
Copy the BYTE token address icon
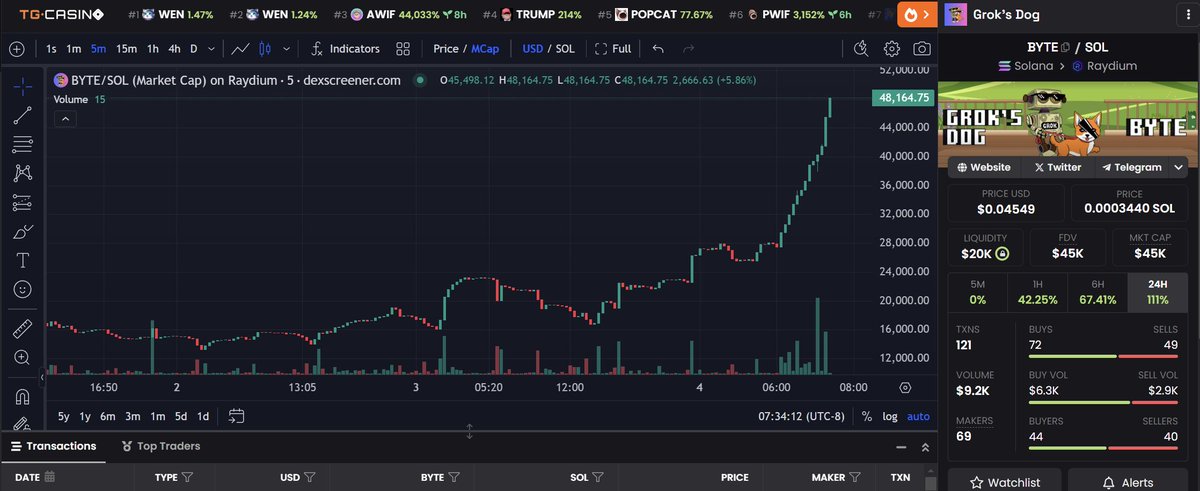(x=1066, y=47)
